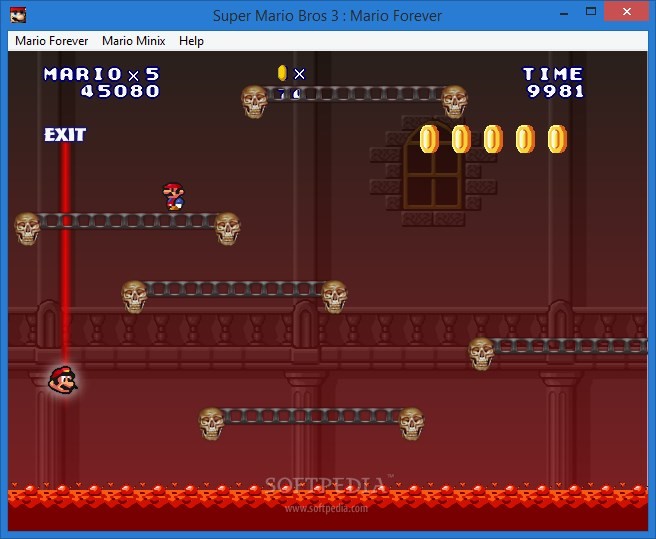Screen dimensions: 656x539
Task: Open the Mario Minix menu
Action: pos(133,41)
